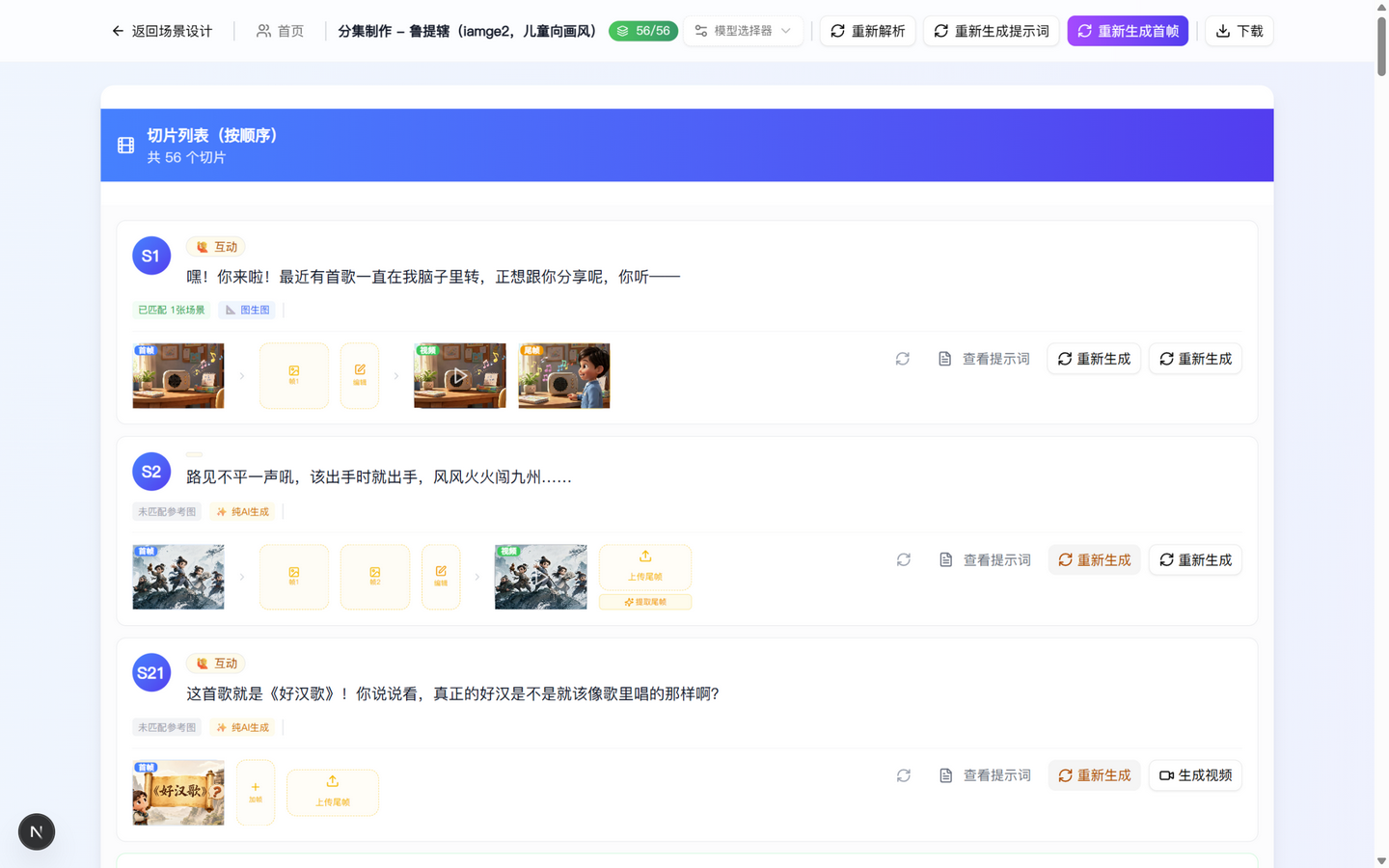Click the 重新生成提示词 button

coord(991,31)
